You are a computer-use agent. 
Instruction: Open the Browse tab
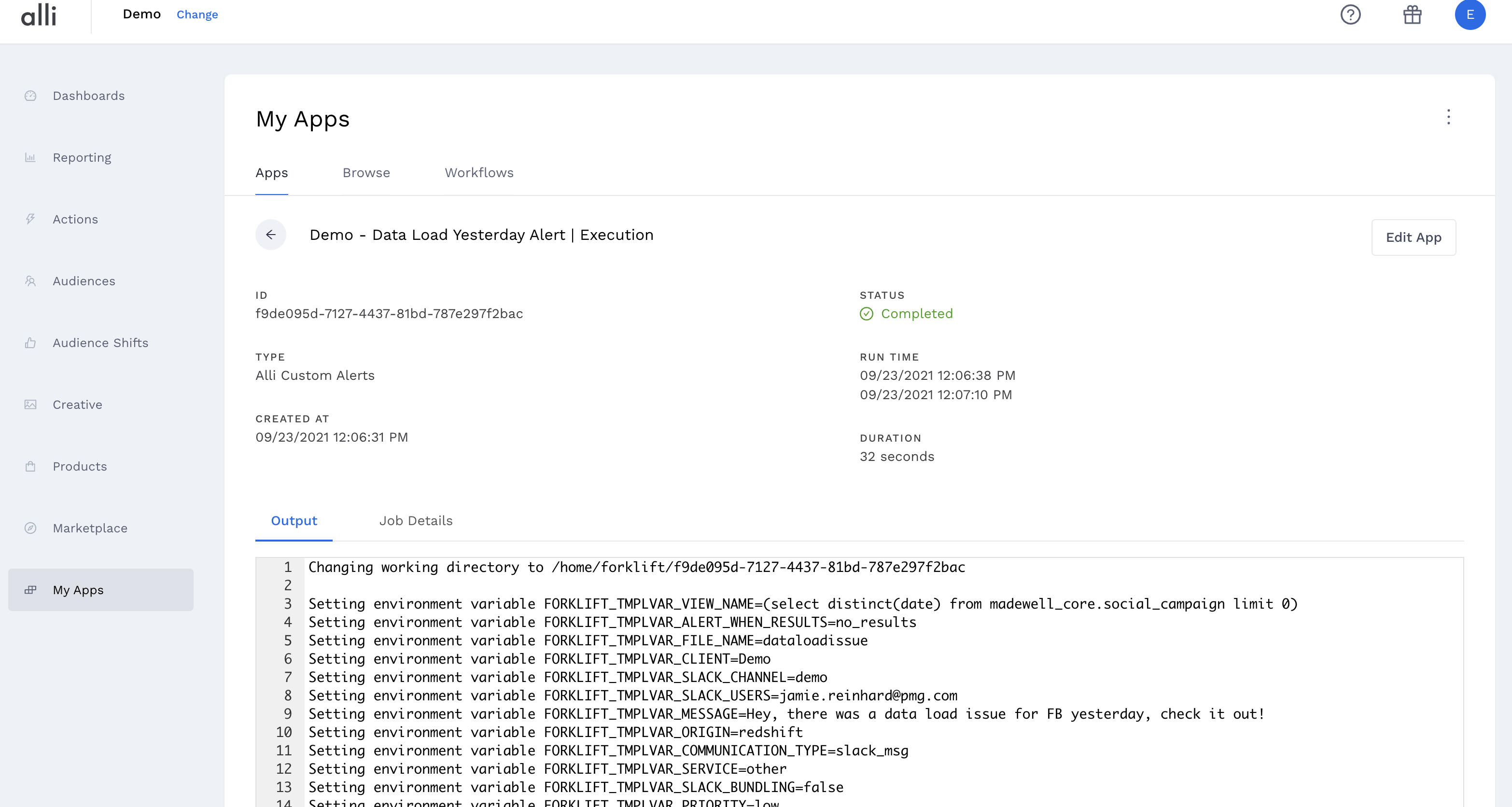(x=366, y=173)
